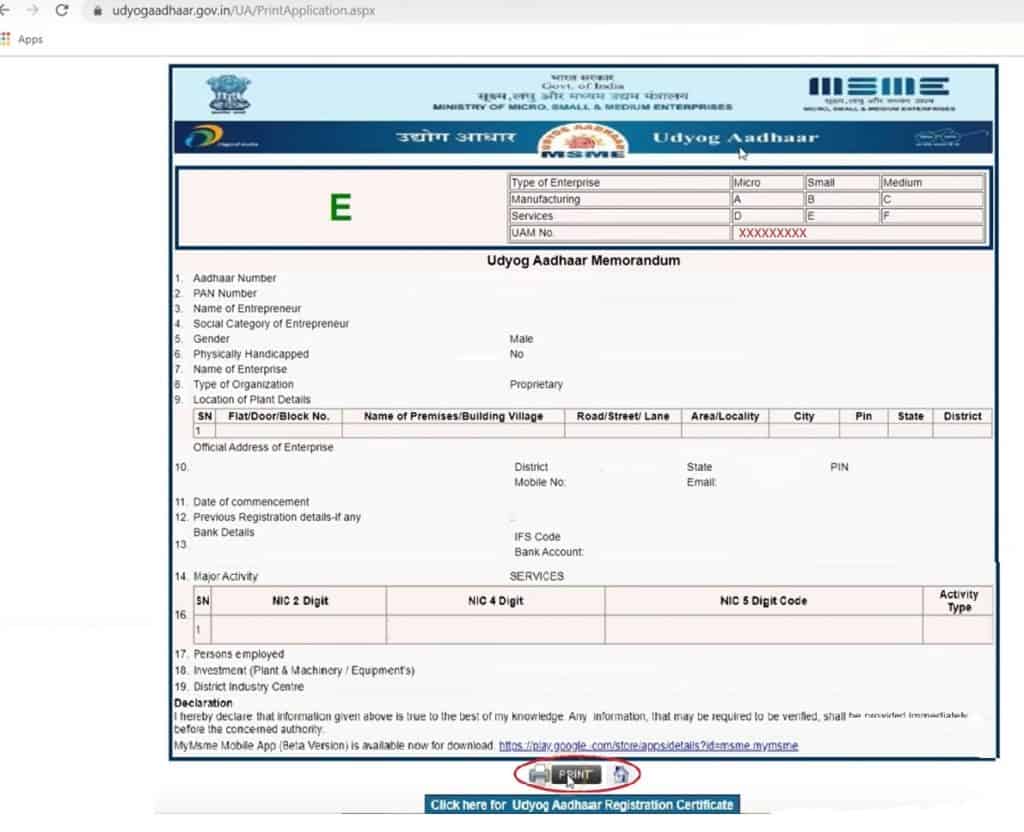Open the MyMsme Google Play store link
Image resolution: width=1024 pixels, height=832 pixels.
tap(648, 746)
